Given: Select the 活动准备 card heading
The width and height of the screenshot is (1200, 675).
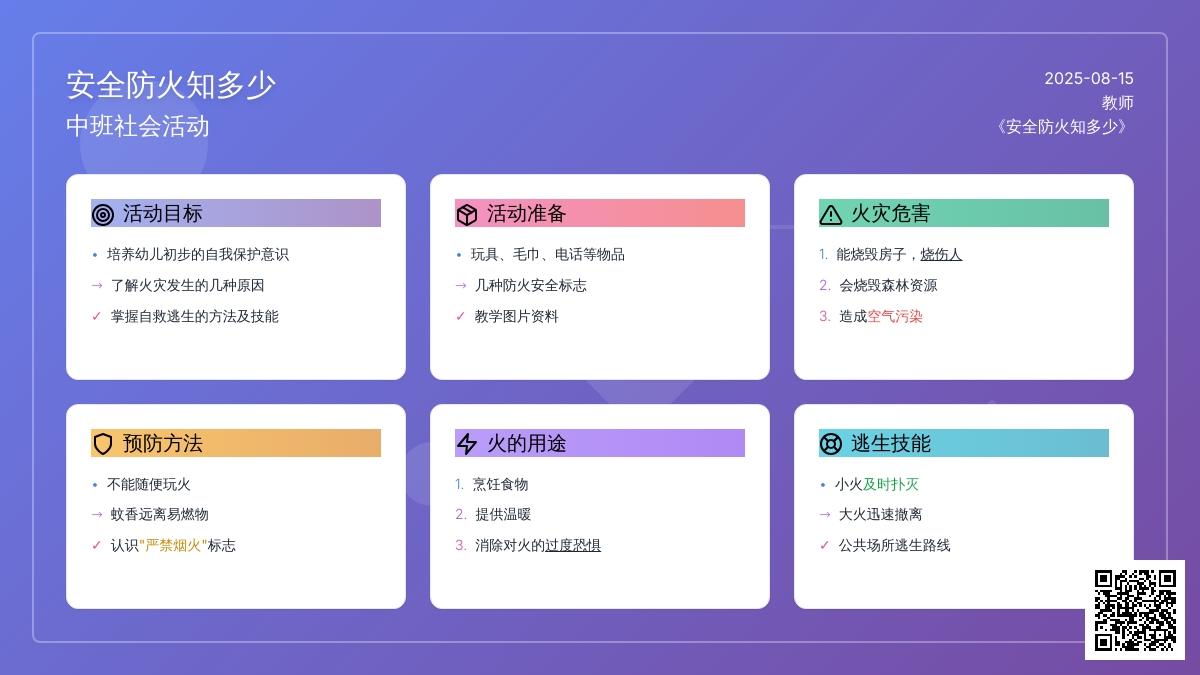Looking at the screenshot, I should point(600,213).
